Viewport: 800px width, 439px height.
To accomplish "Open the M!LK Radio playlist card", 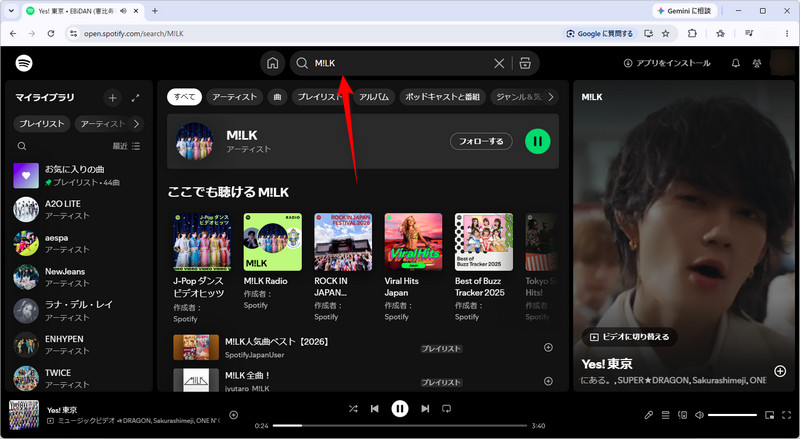I will (272, 262).
